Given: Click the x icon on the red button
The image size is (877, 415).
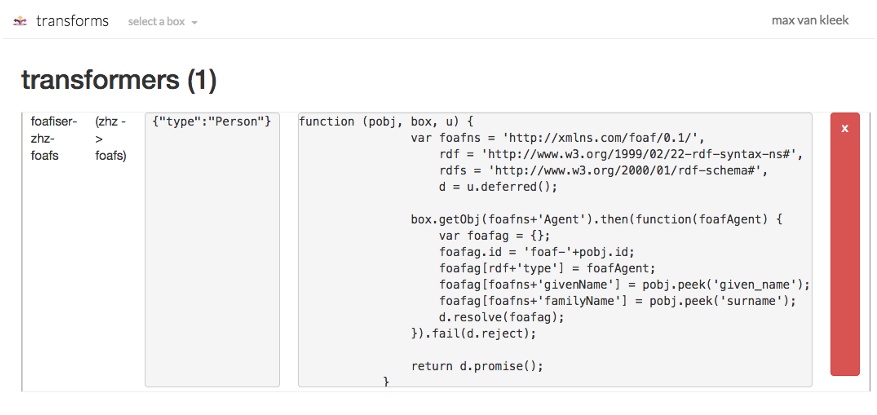Looking at the screenshot, I should (844, 129).
